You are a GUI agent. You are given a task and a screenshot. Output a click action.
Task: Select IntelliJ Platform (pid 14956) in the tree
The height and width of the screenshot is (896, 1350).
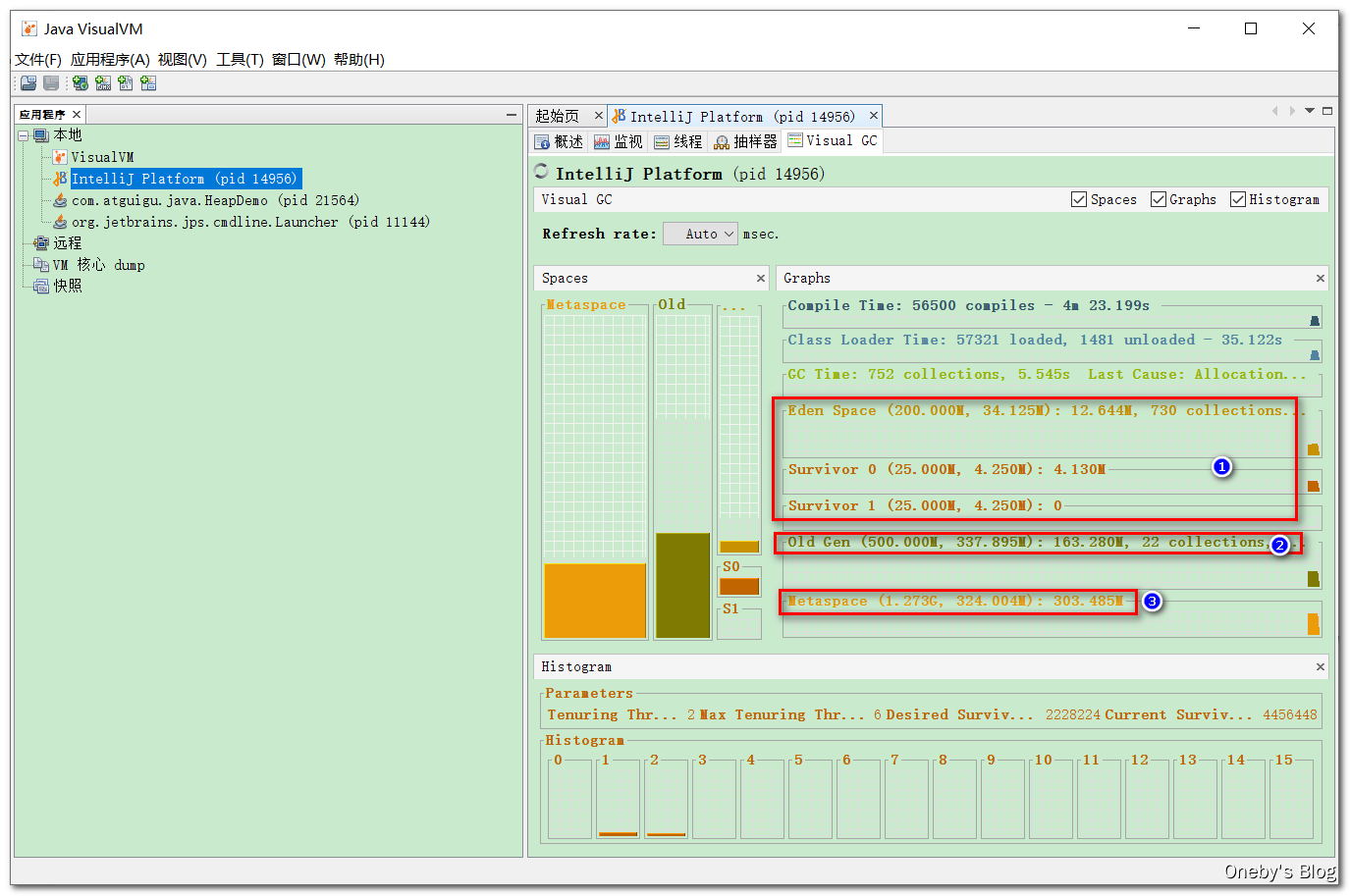click(x=185, y=179)
